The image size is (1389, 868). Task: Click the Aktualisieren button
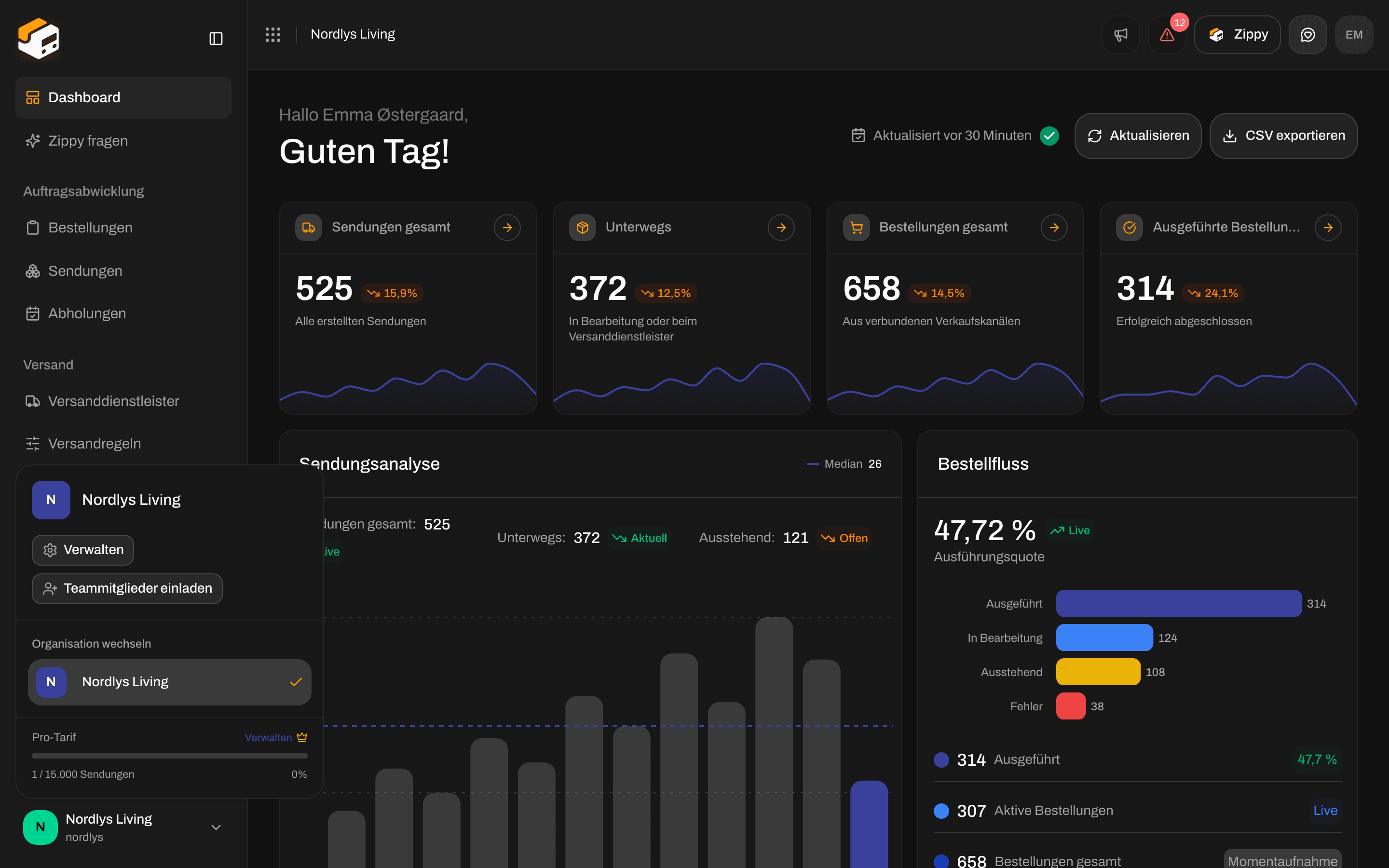(x=1138, y=136)
